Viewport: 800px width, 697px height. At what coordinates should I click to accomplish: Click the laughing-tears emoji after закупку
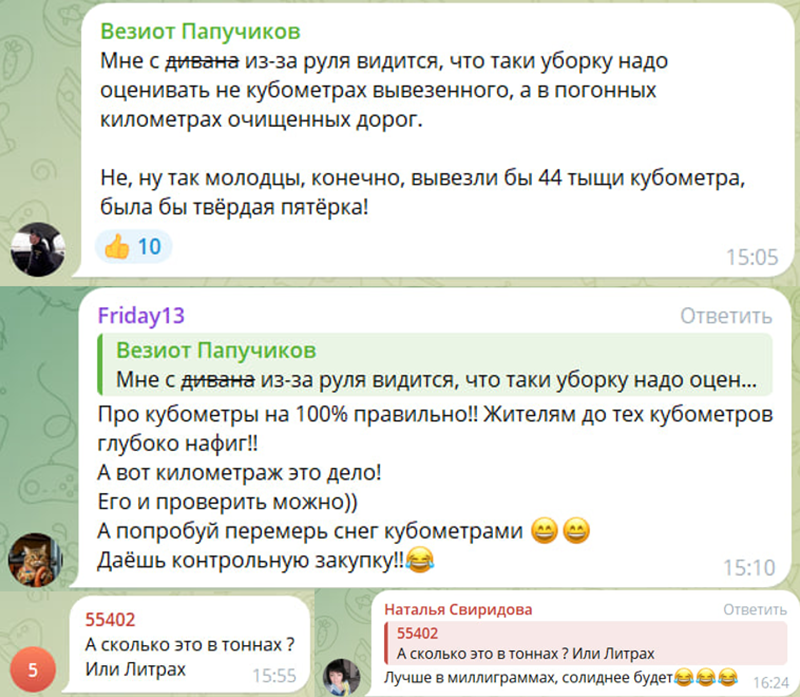(x=420, y=559)
